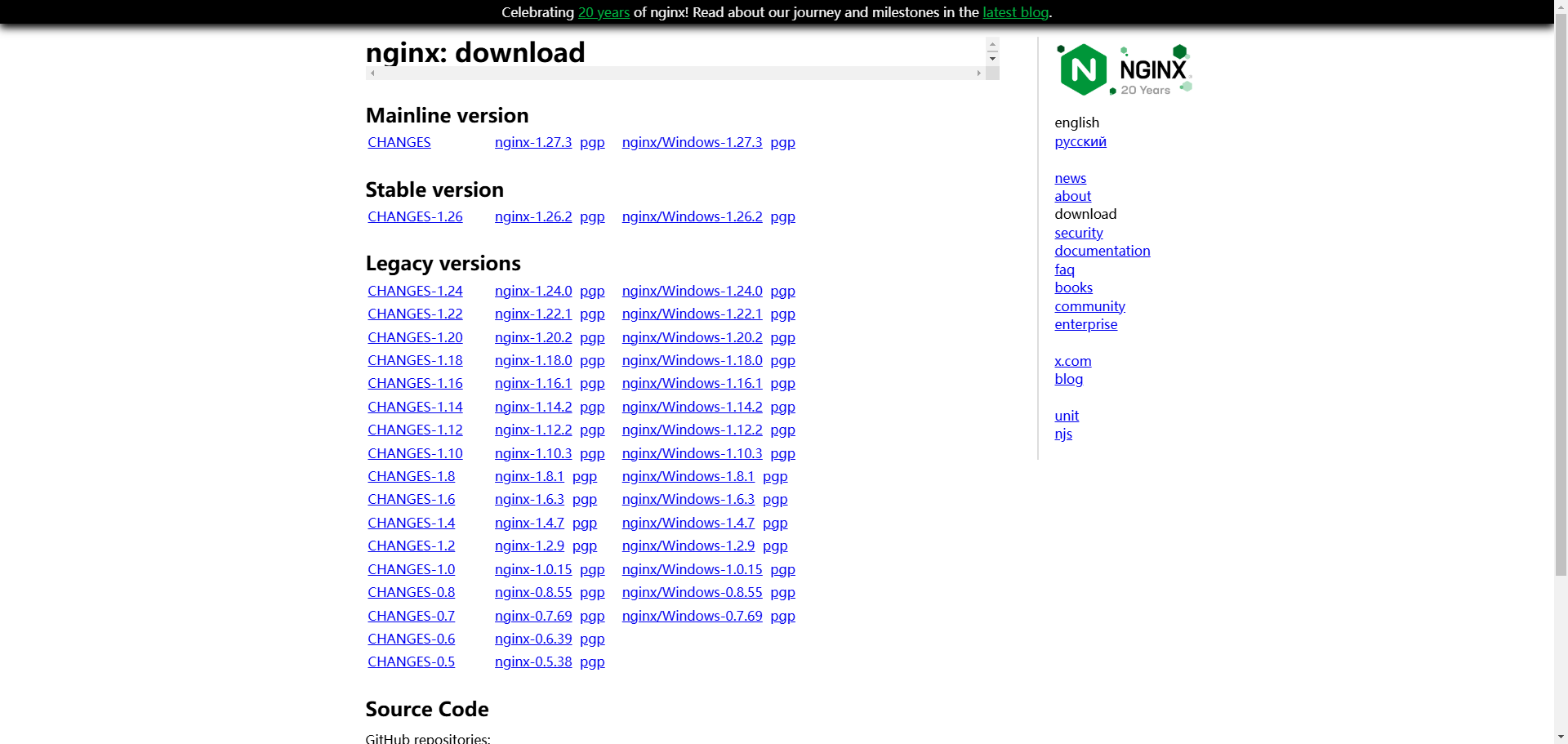Visit the nginx community page

(x=1089, y=306)
